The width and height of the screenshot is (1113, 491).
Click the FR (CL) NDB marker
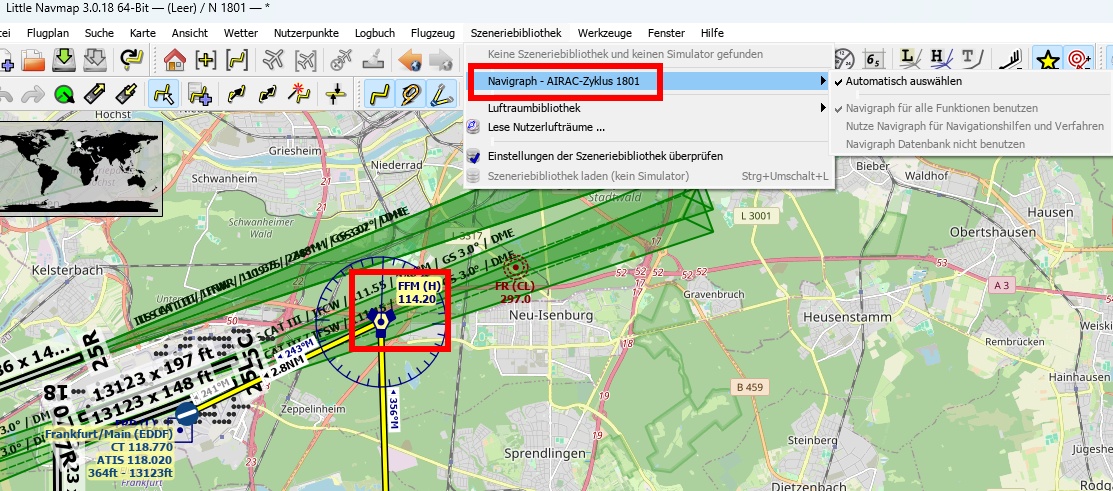pos(515,267)
